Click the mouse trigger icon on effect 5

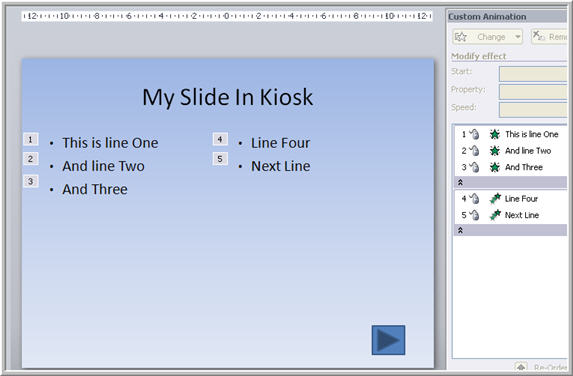(x=474, y=215)
